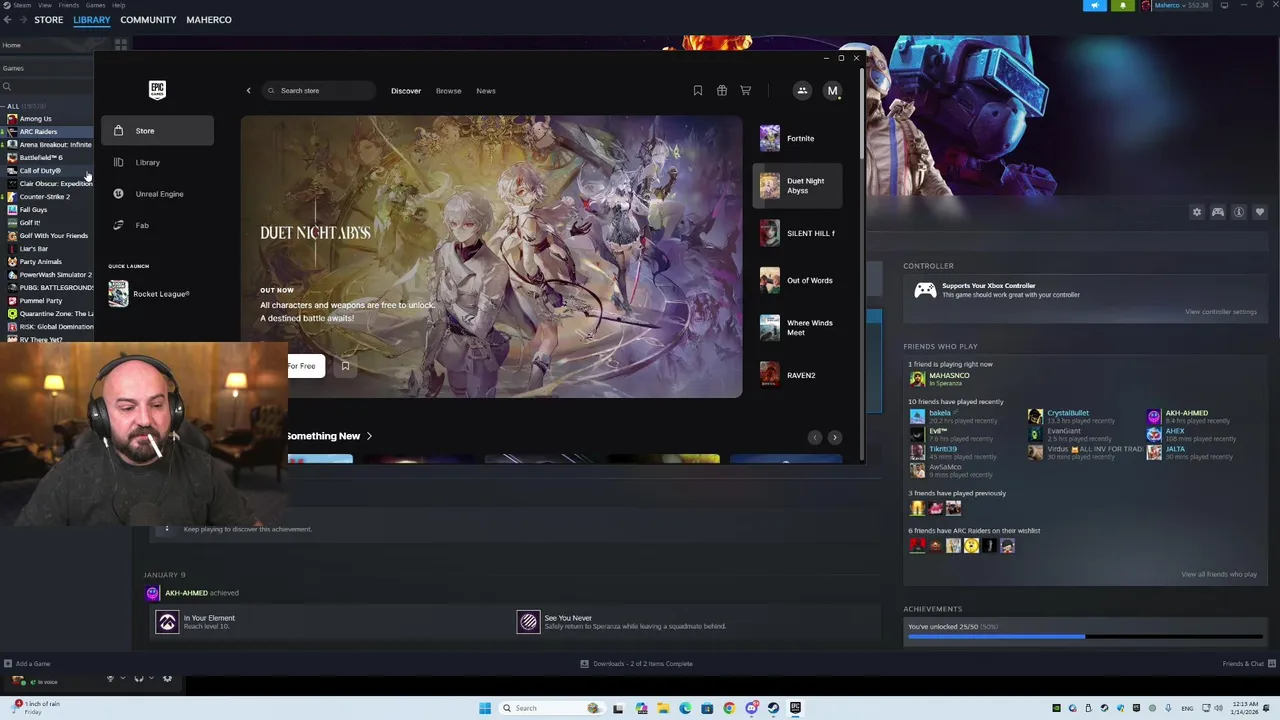Add Duet Night Abyss to wishlist button
Image resolution: width=1280 pixels, height=720 pixels.
click(x=345, y=366)
